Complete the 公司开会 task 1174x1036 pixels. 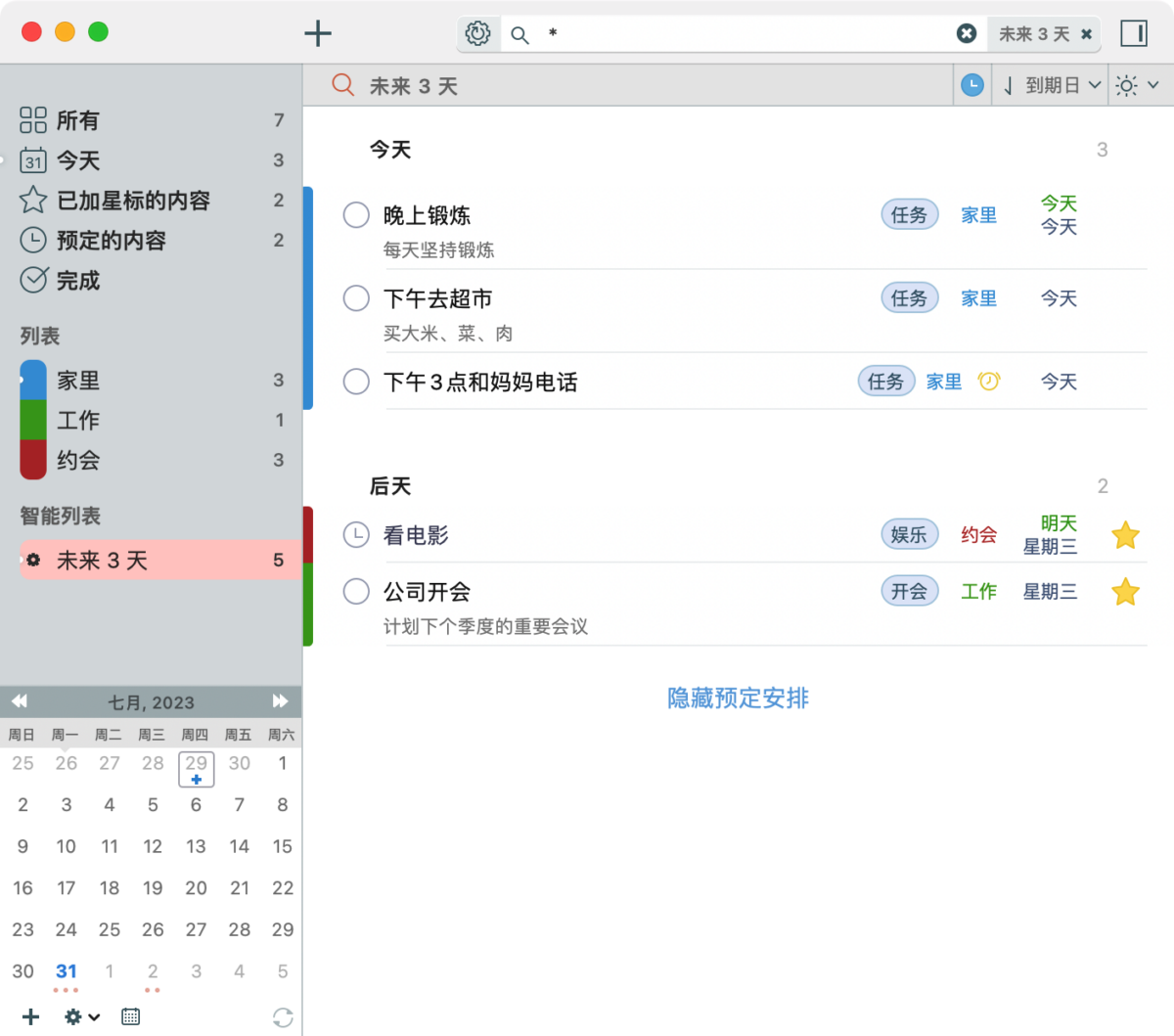pyautogui.click(x=356, y=591)
